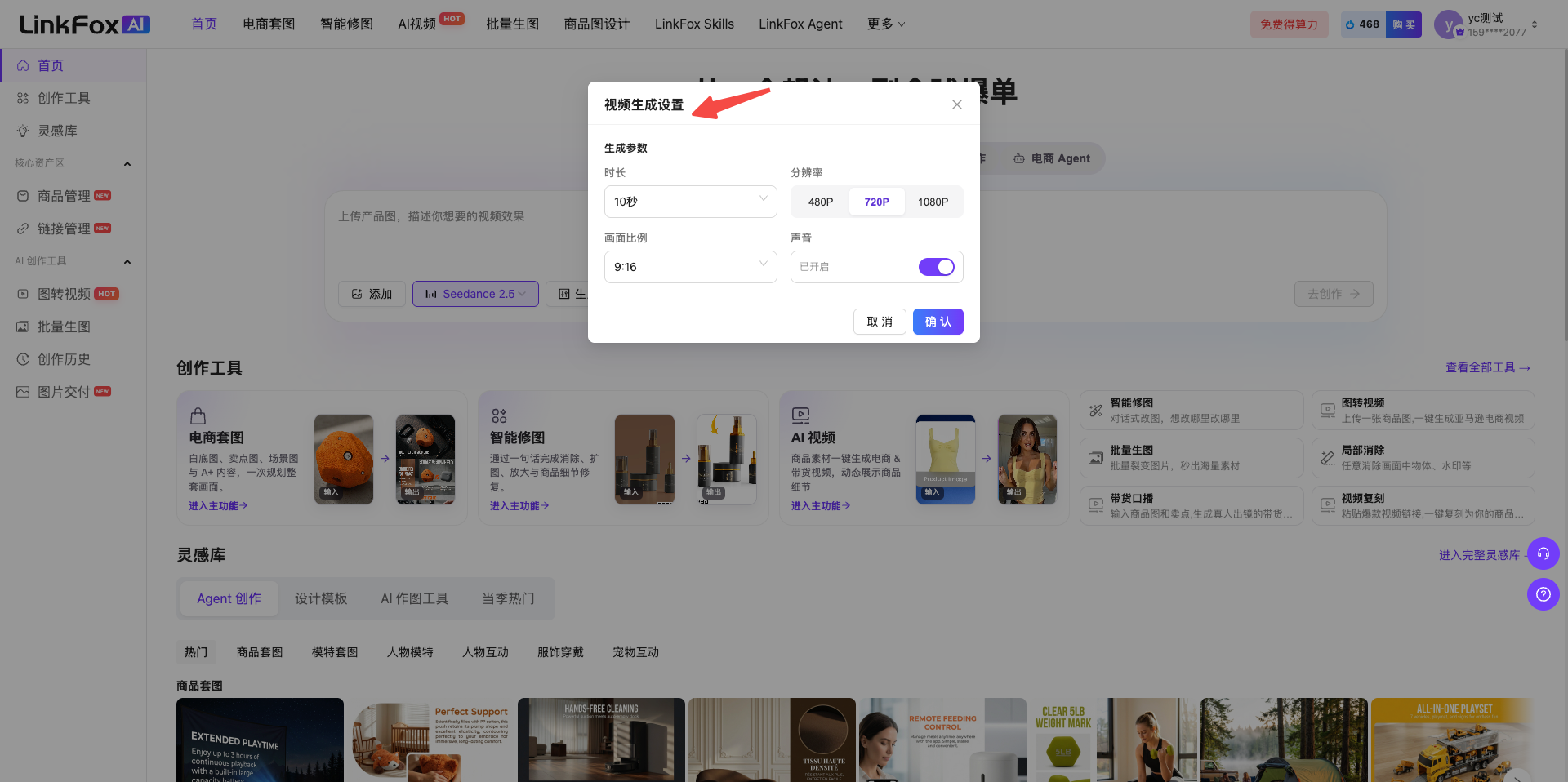Click the 购买 credits button
The image size is (1568, 782).
click(1404, 24)
